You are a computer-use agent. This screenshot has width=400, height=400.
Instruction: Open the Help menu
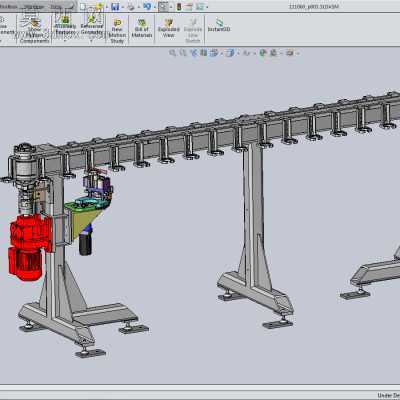(x=55, y=7)
